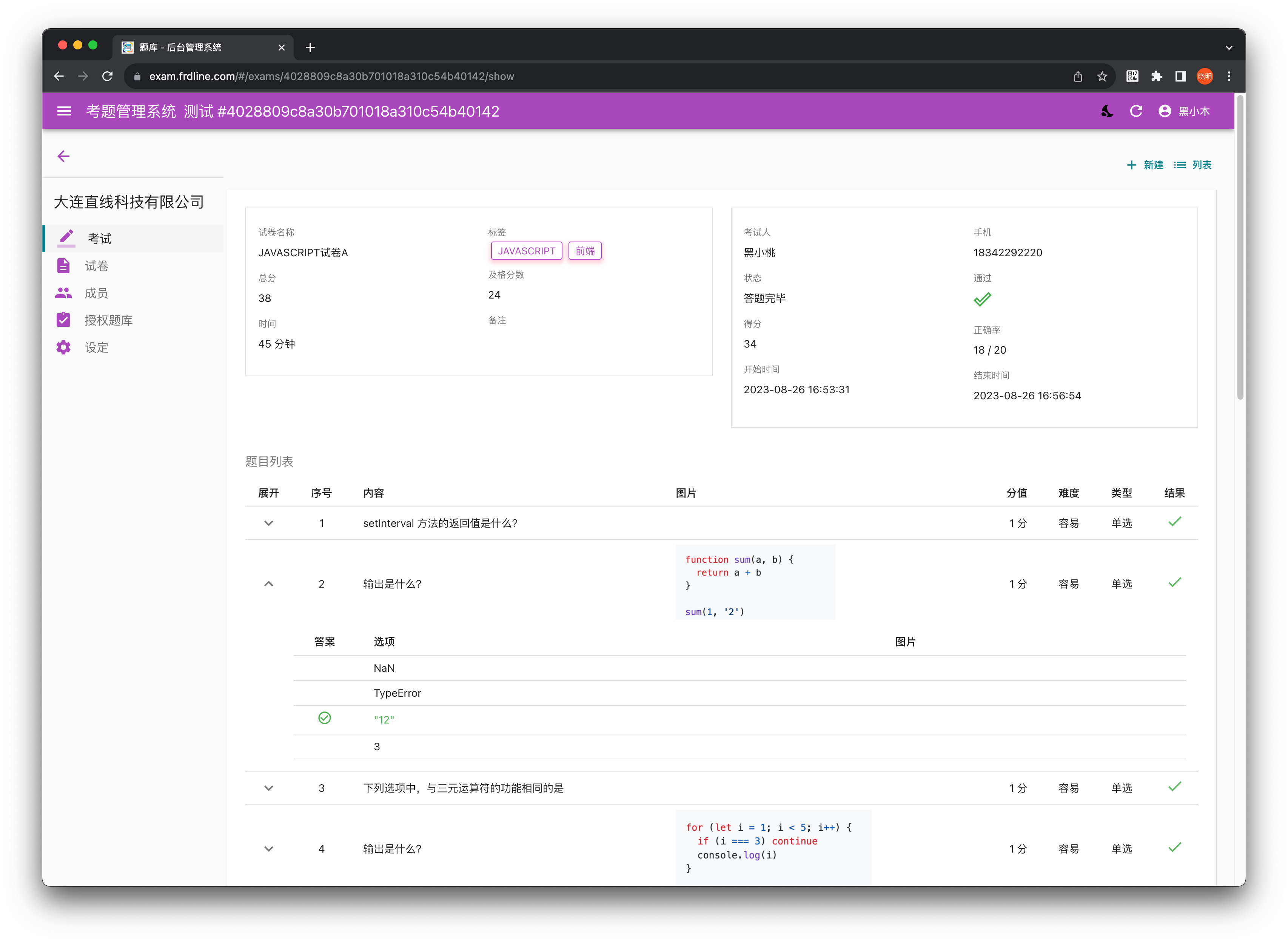Screen dimensions: 1288x942
Task: Open the browser extensions puzzle icon
Action: (x=1156, y=76)
